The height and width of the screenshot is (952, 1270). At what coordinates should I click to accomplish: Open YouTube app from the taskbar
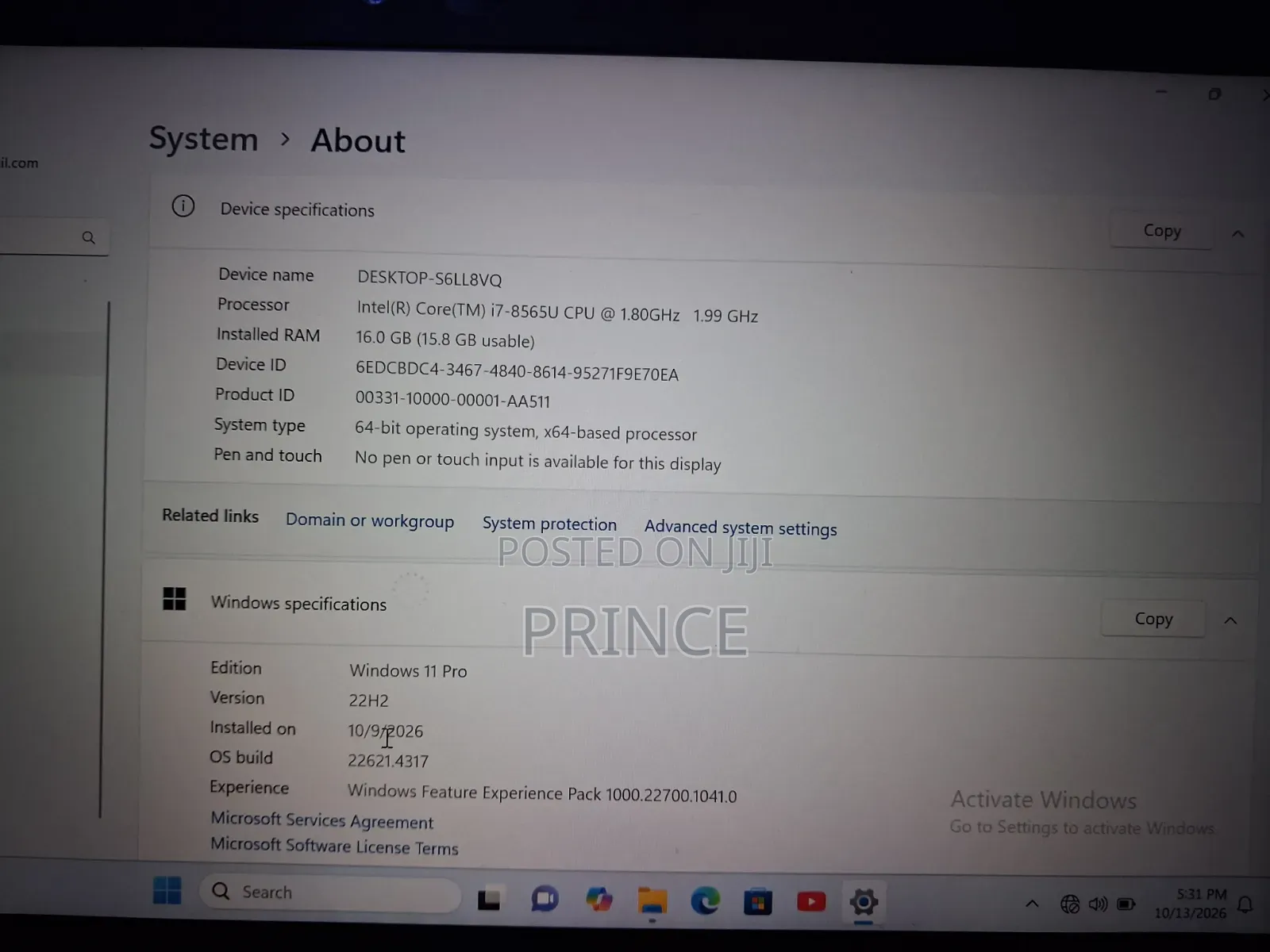(811, 902)
